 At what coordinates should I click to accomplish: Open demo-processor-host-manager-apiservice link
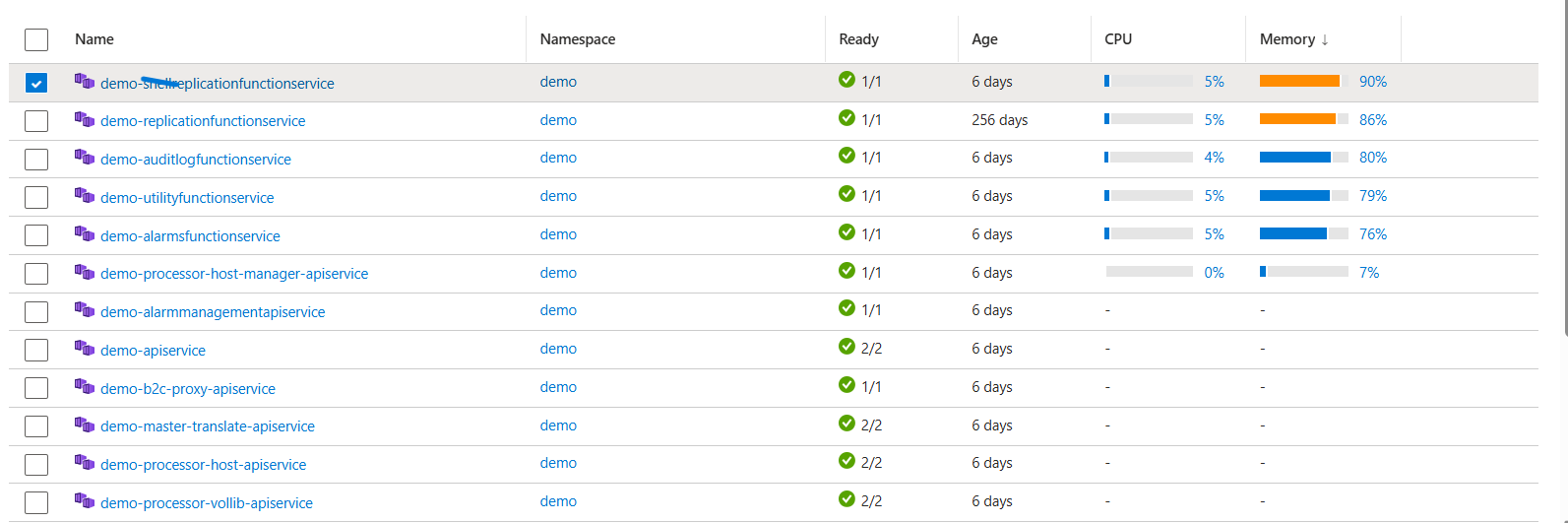[x=234, y=274]
